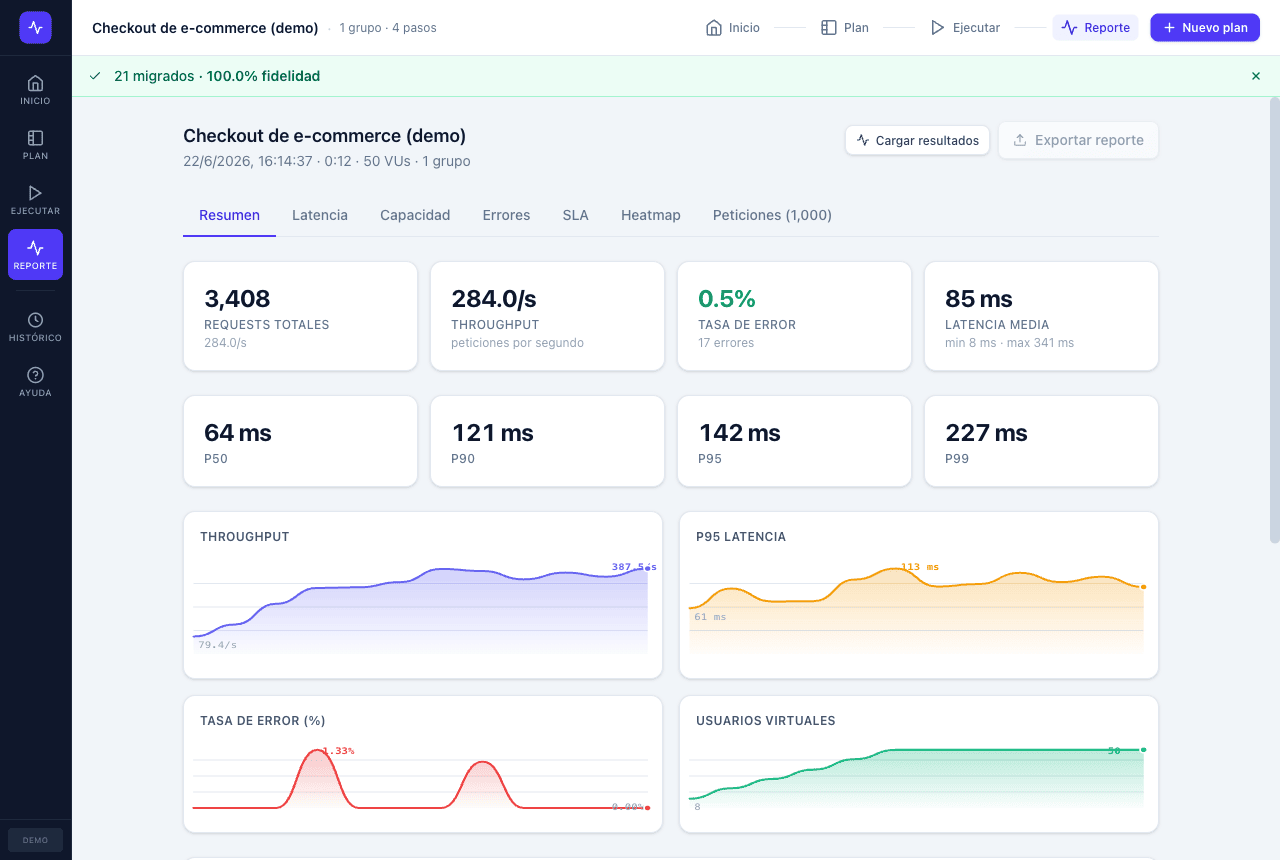Click the Tasa de Error (%) chart

(423, 764)
